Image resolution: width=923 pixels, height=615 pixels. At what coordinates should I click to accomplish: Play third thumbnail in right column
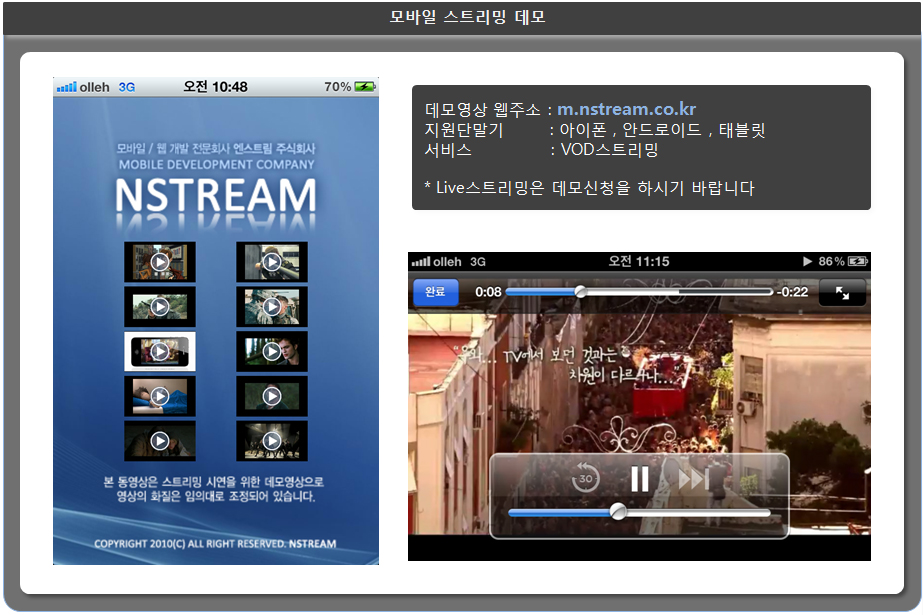(x=272, y=352)
